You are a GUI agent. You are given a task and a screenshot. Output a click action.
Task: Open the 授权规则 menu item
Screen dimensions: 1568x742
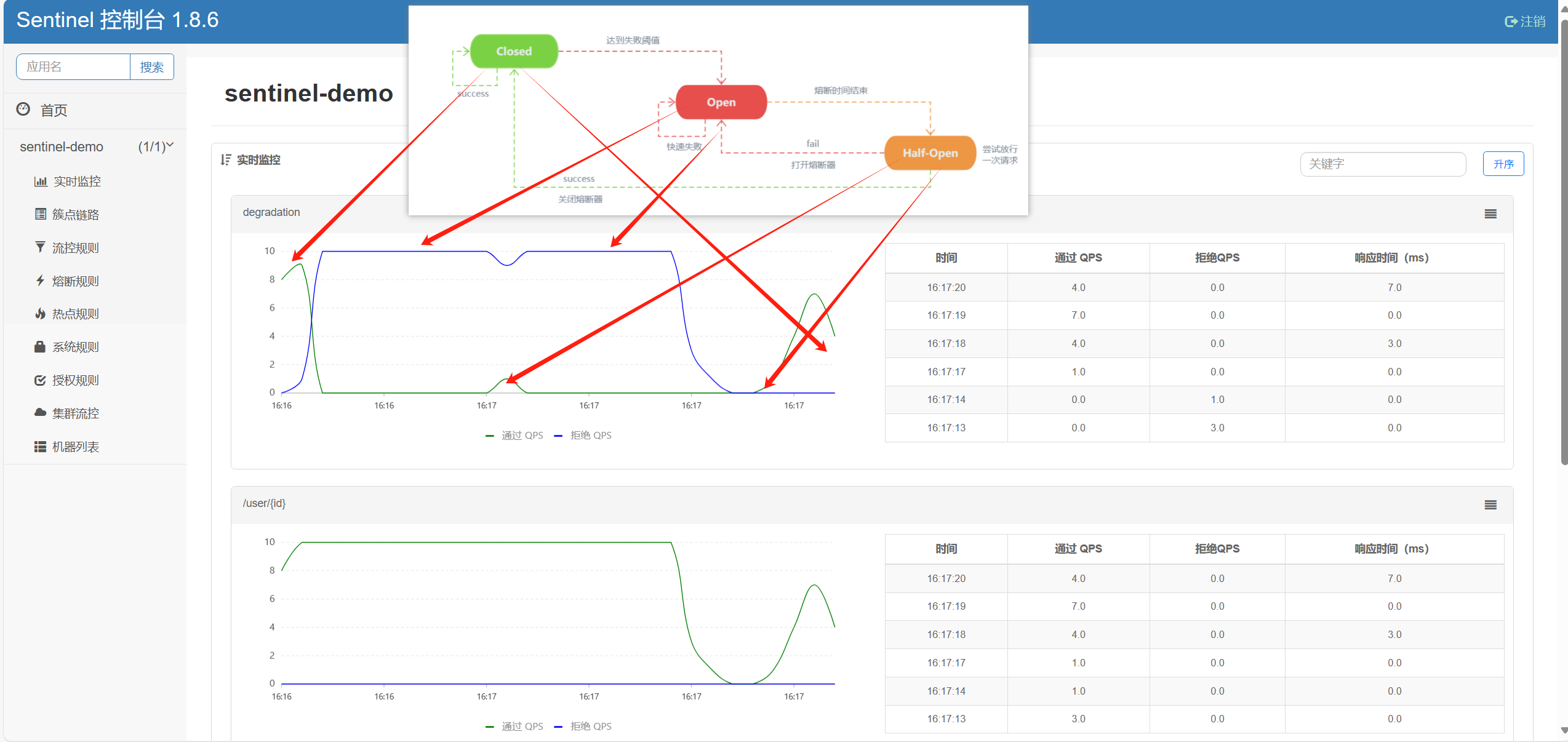click(x=75, y=380)
